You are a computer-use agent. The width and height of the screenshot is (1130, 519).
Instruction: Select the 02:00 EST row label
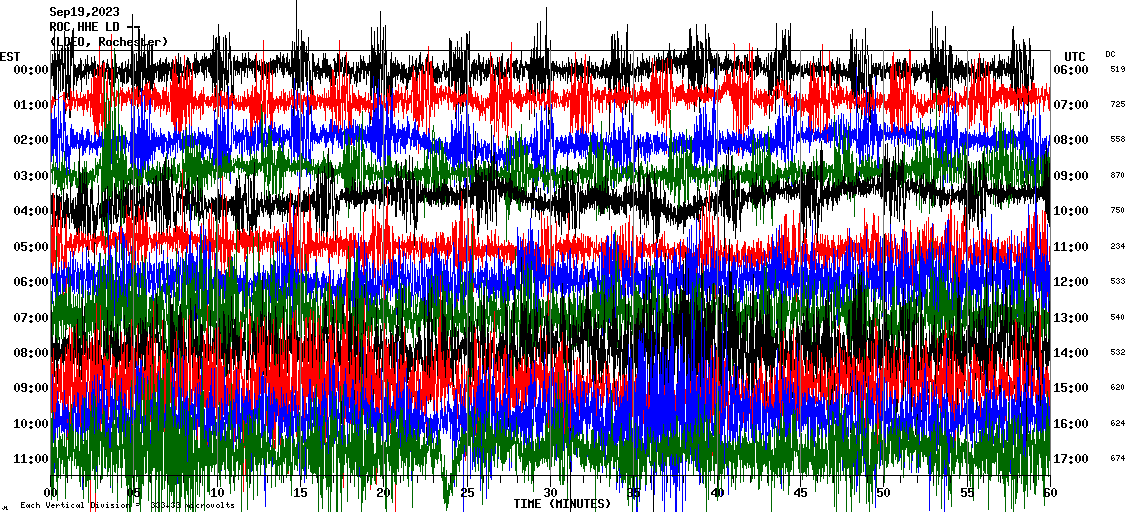click(31, 140)
